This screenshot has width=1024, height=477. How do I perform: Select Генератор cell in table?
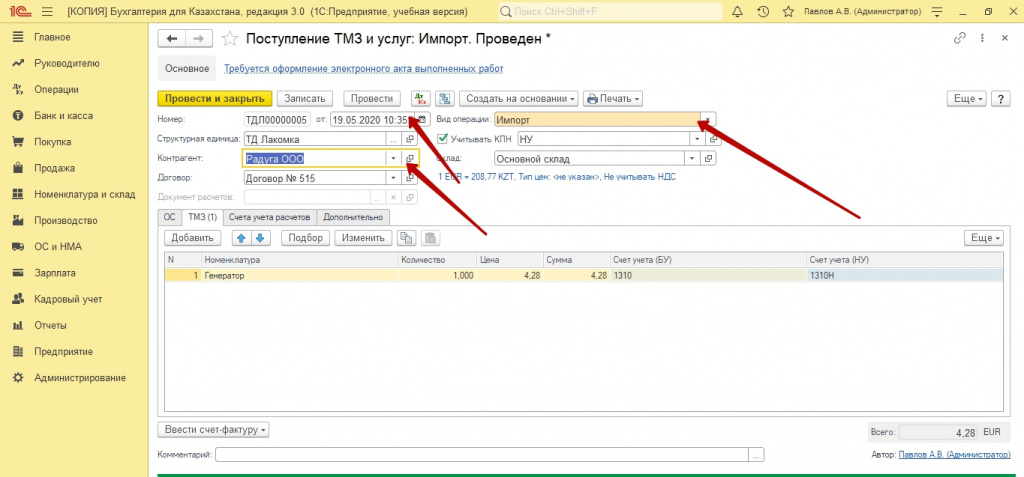pos(300,276)
